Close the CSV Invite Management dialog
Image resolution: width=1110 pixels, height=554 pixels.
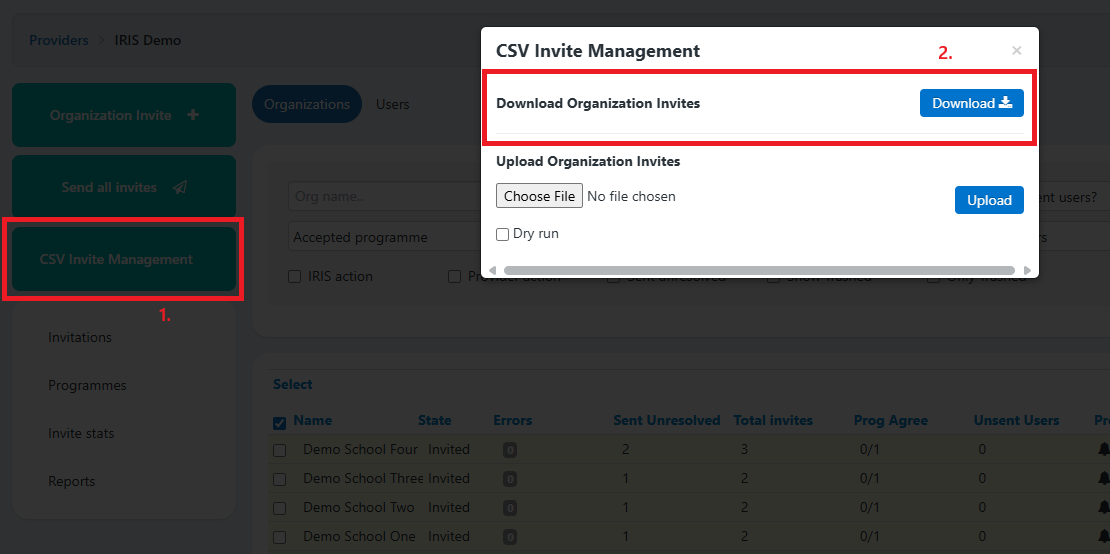(x=1017, y=50)
